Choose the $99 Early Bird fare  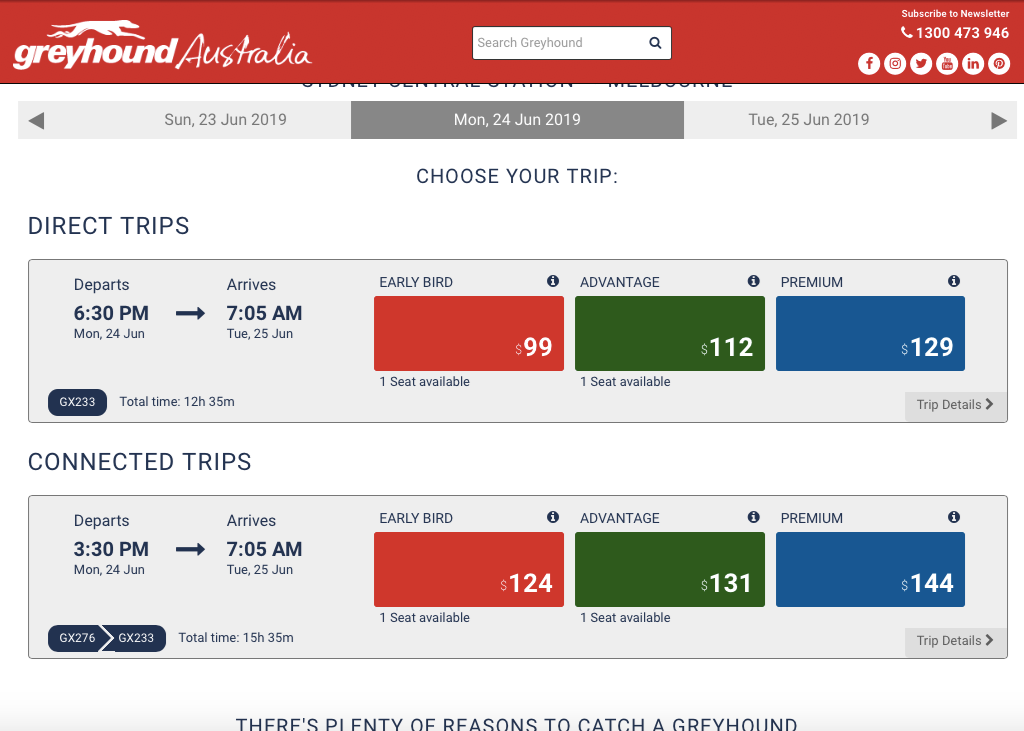(469, 333)
